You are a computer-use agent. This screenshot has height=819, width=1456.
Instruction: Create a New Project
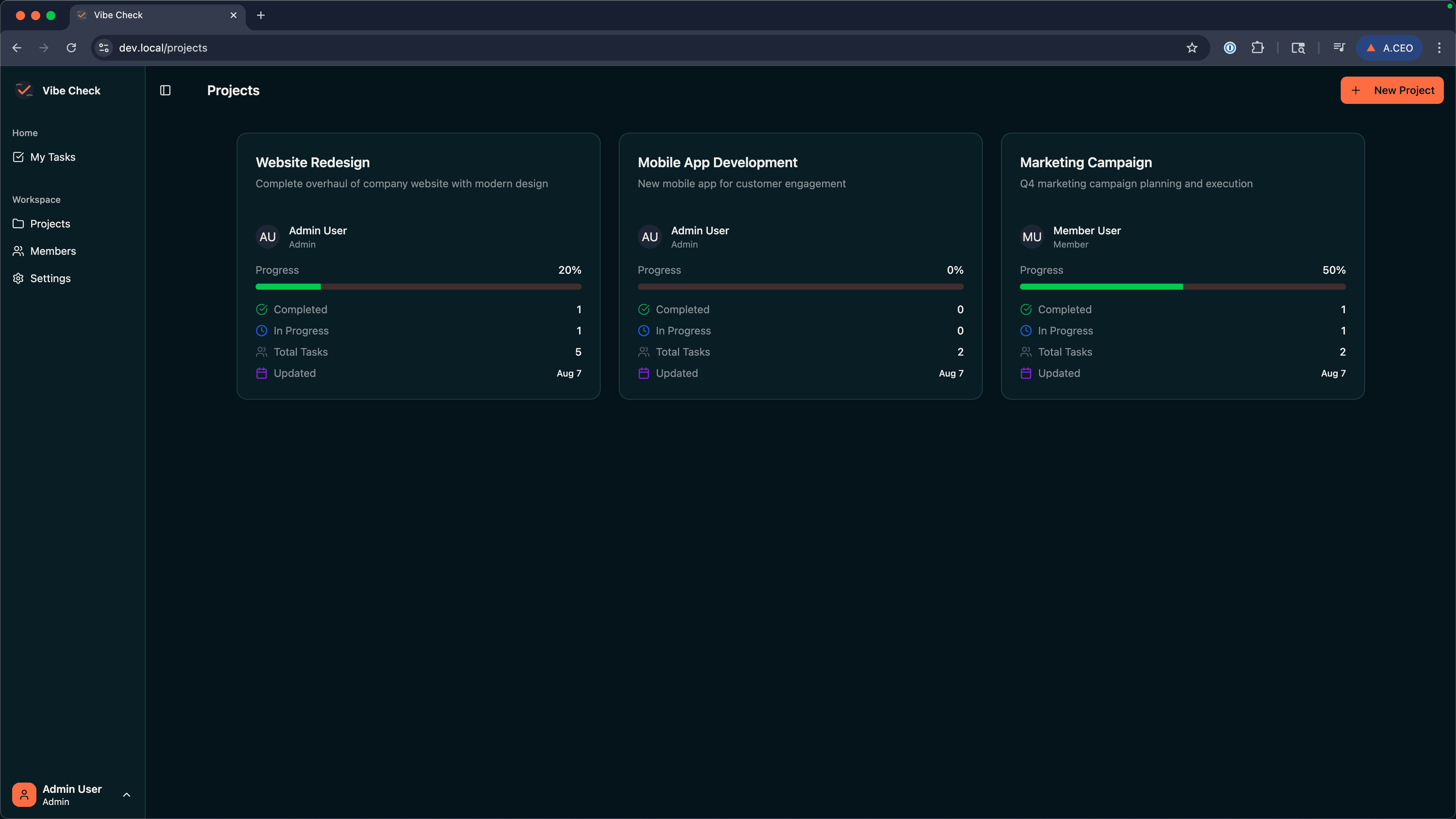(1392, 91)
